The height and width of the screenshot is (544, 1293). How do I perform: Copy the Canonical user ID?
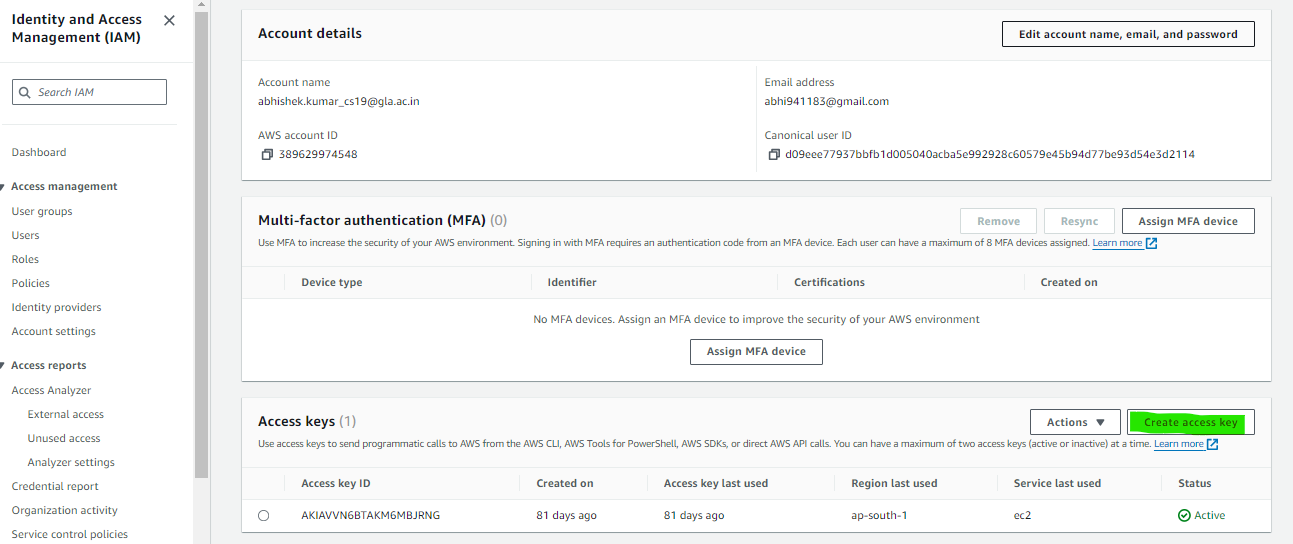point(774,155)
